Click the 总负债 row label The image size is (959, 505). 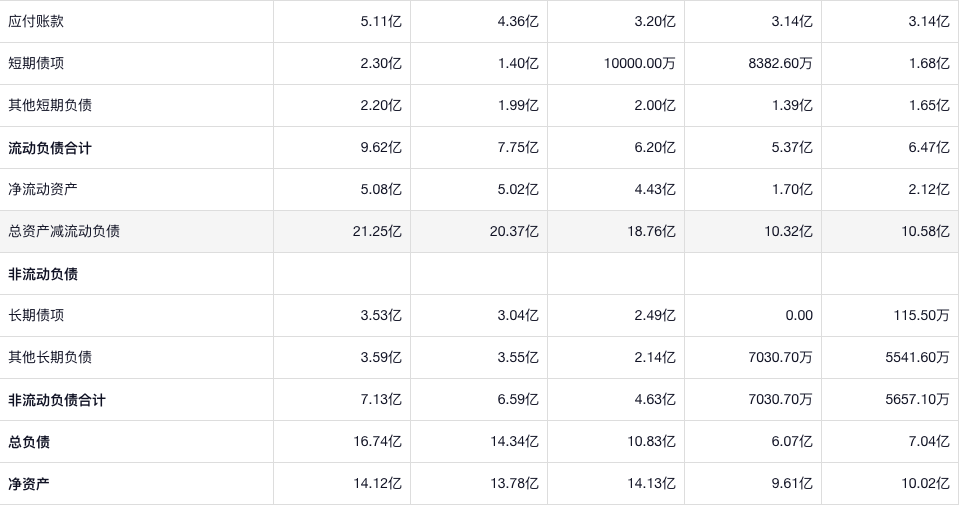(29, 442)
